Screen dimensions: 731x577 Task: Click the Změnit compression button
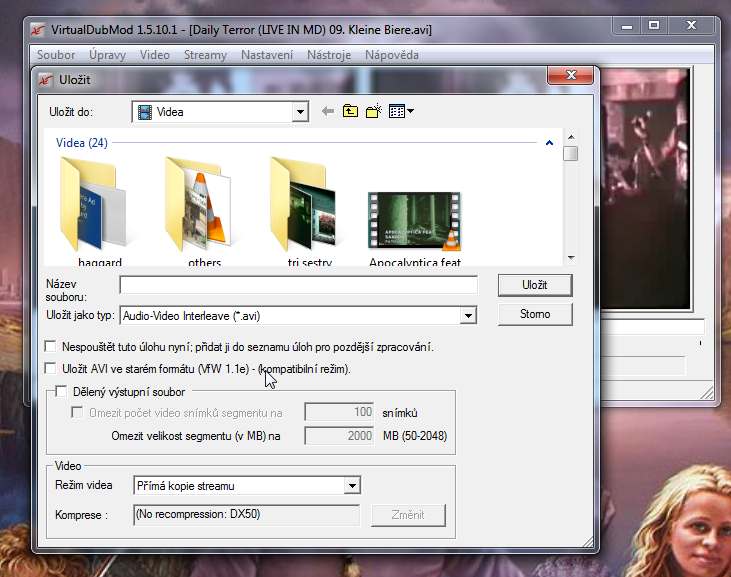point(408,515)
